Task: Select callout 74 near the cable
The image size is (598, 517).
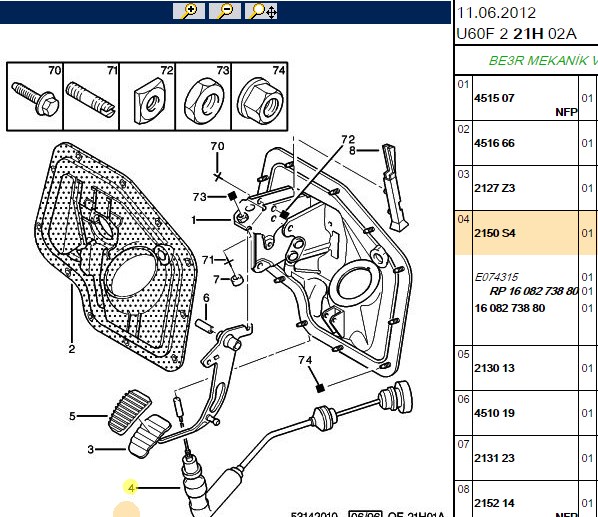Action: 305,360
